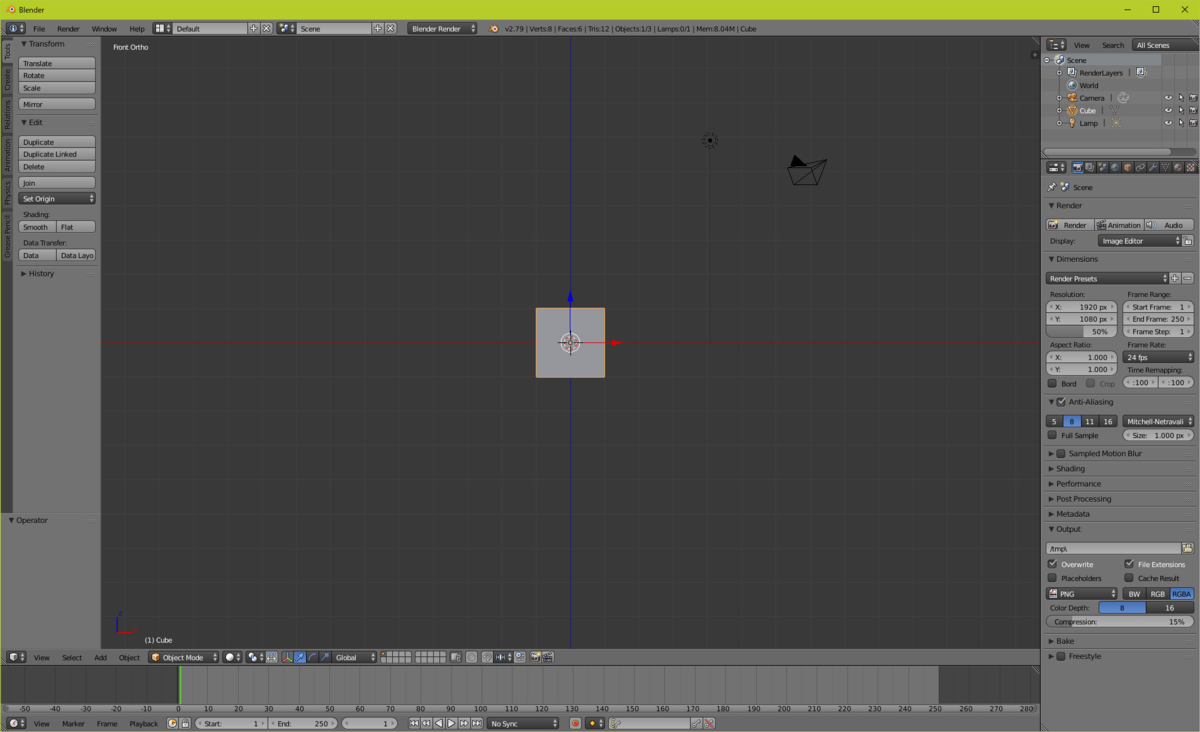The height and width of the screenshot is (732, 1200).
Task: Open the World properties tab icon
Action: coord(1115,167)
